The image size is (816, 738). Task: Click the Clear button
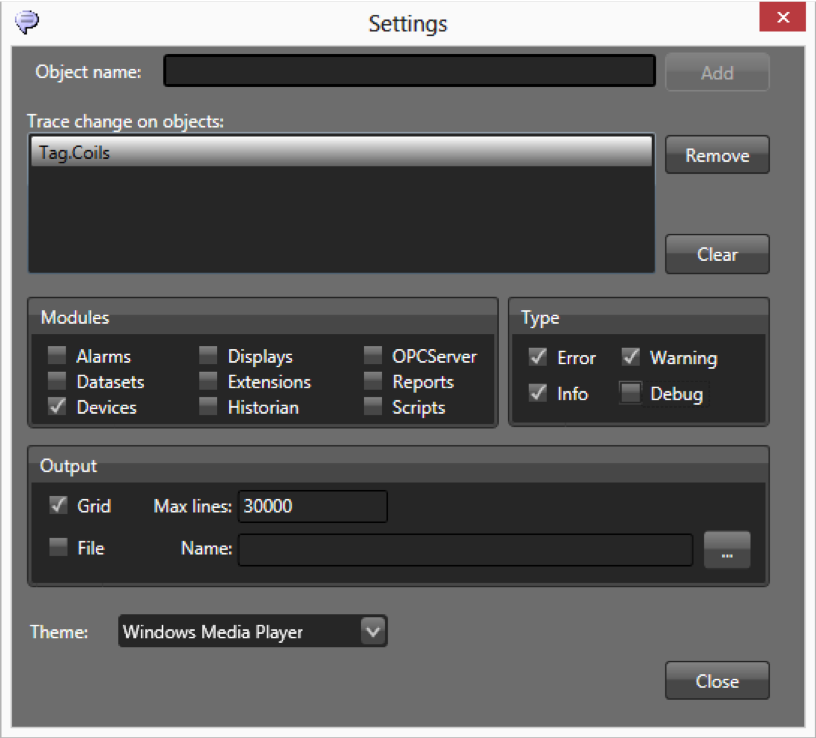[x=717, y=254]
